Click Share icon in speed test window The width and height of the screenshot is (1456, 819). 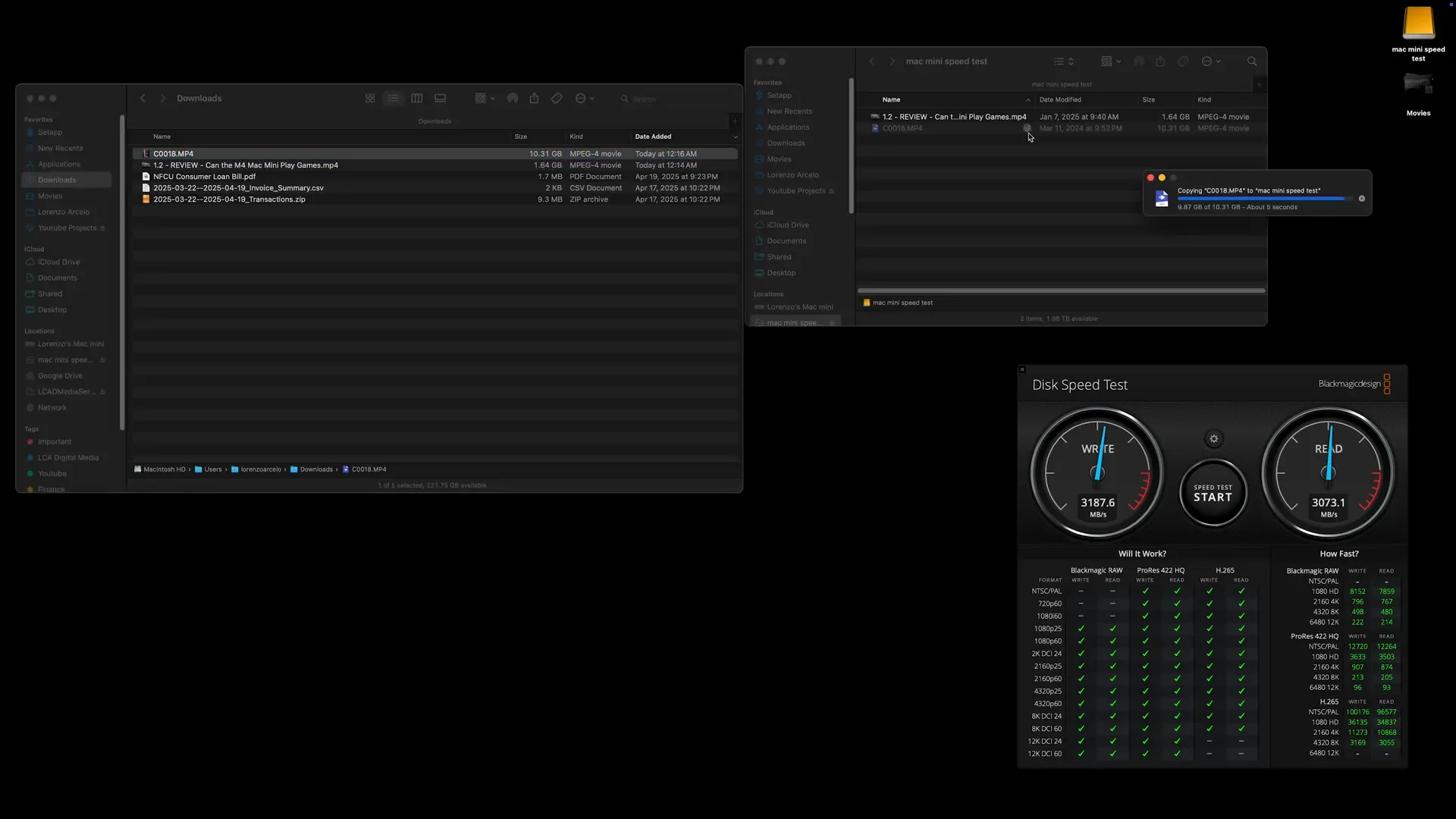1160,61
